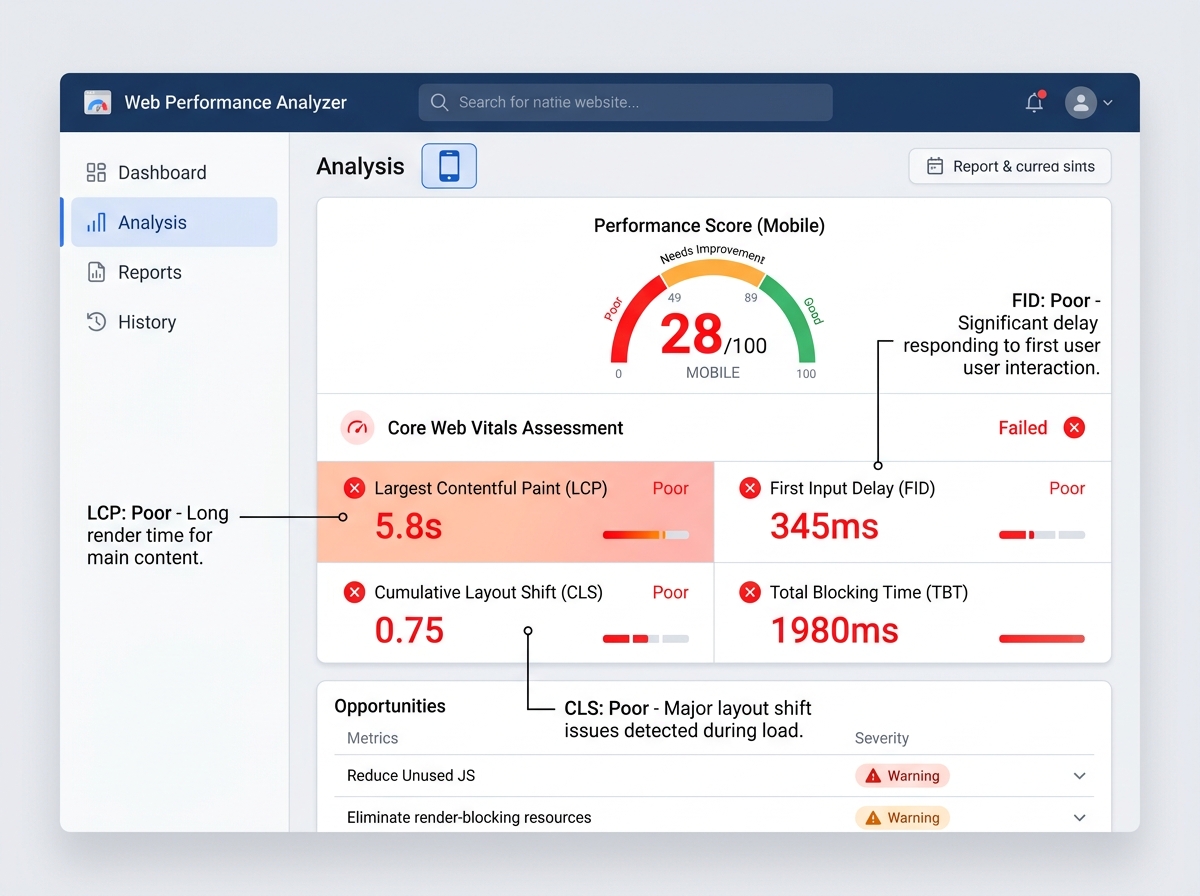Click the Reduce Unused JS text

tap(411, 776)
